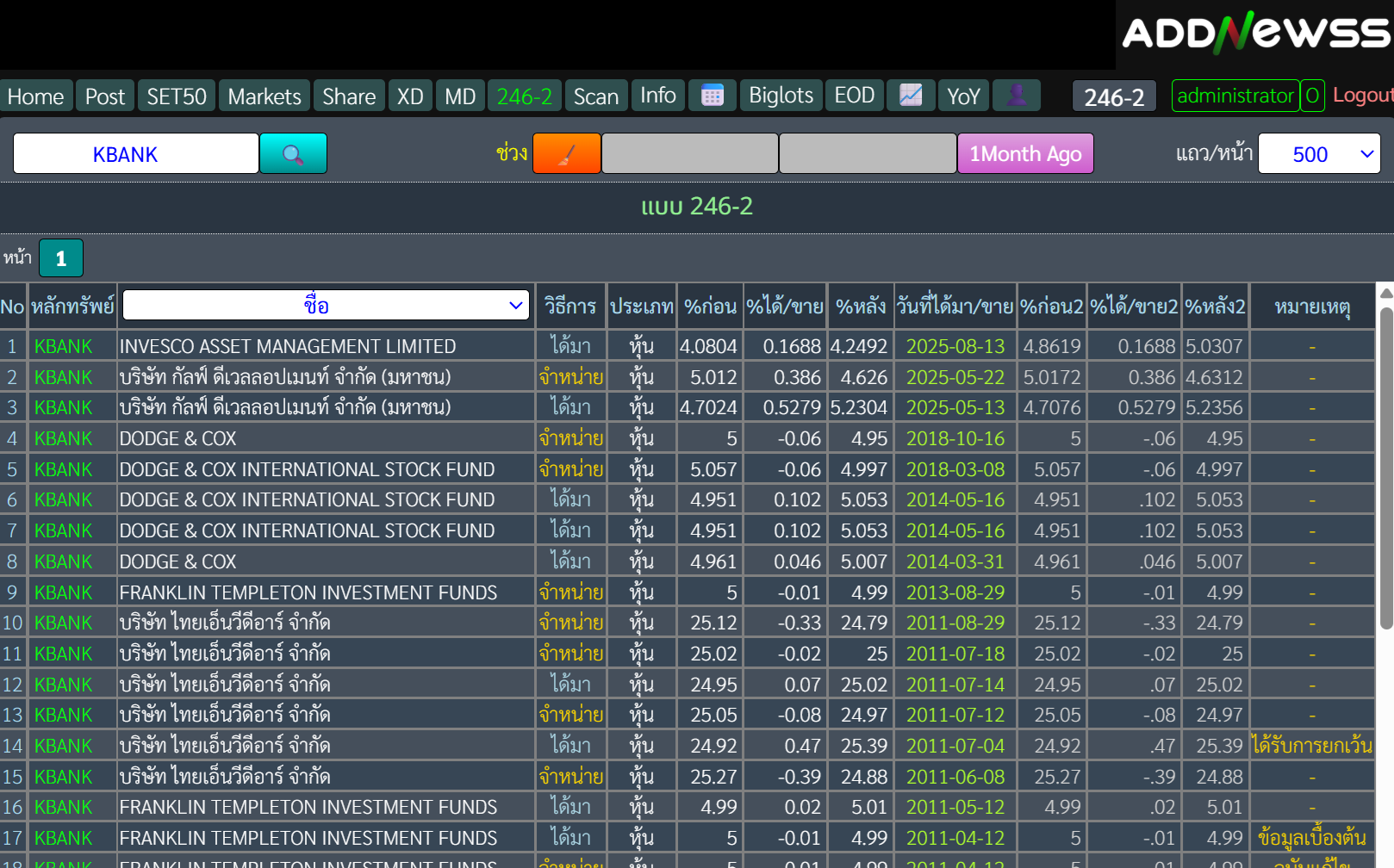
Task: Open the calendar icon in navigation bar
Action: [x=712, y=96]
